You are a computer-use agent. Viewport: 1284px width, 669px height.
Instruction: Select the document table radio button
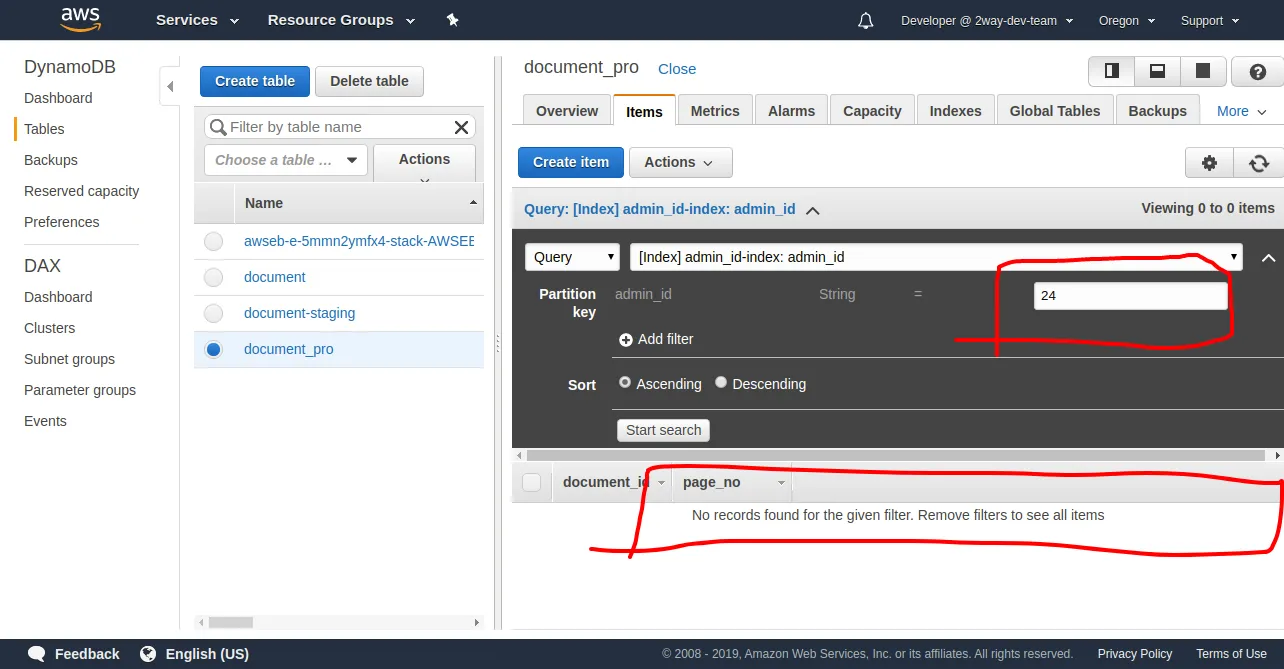[213, 277]
